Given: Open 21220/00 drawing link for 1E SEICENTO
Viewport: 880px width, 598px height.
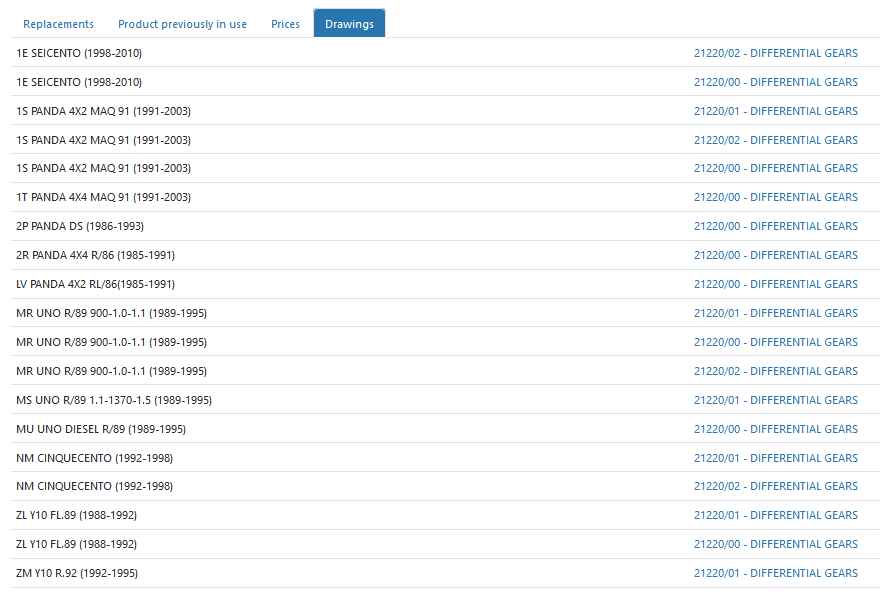Looking at the screenshot, I should pyautogui.click(x=775, y=82).
